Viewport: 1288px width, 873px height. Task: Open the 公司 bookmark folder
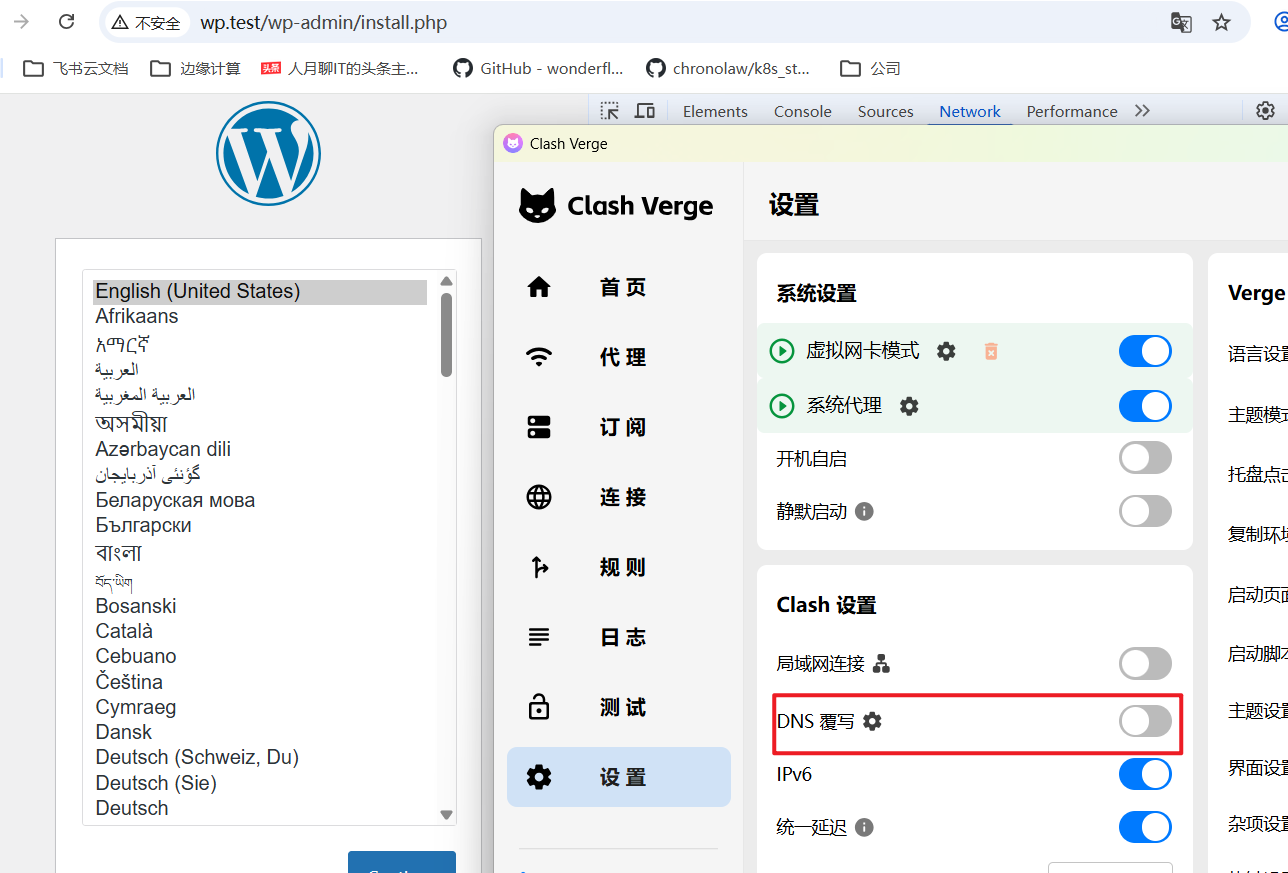point(871,68)
